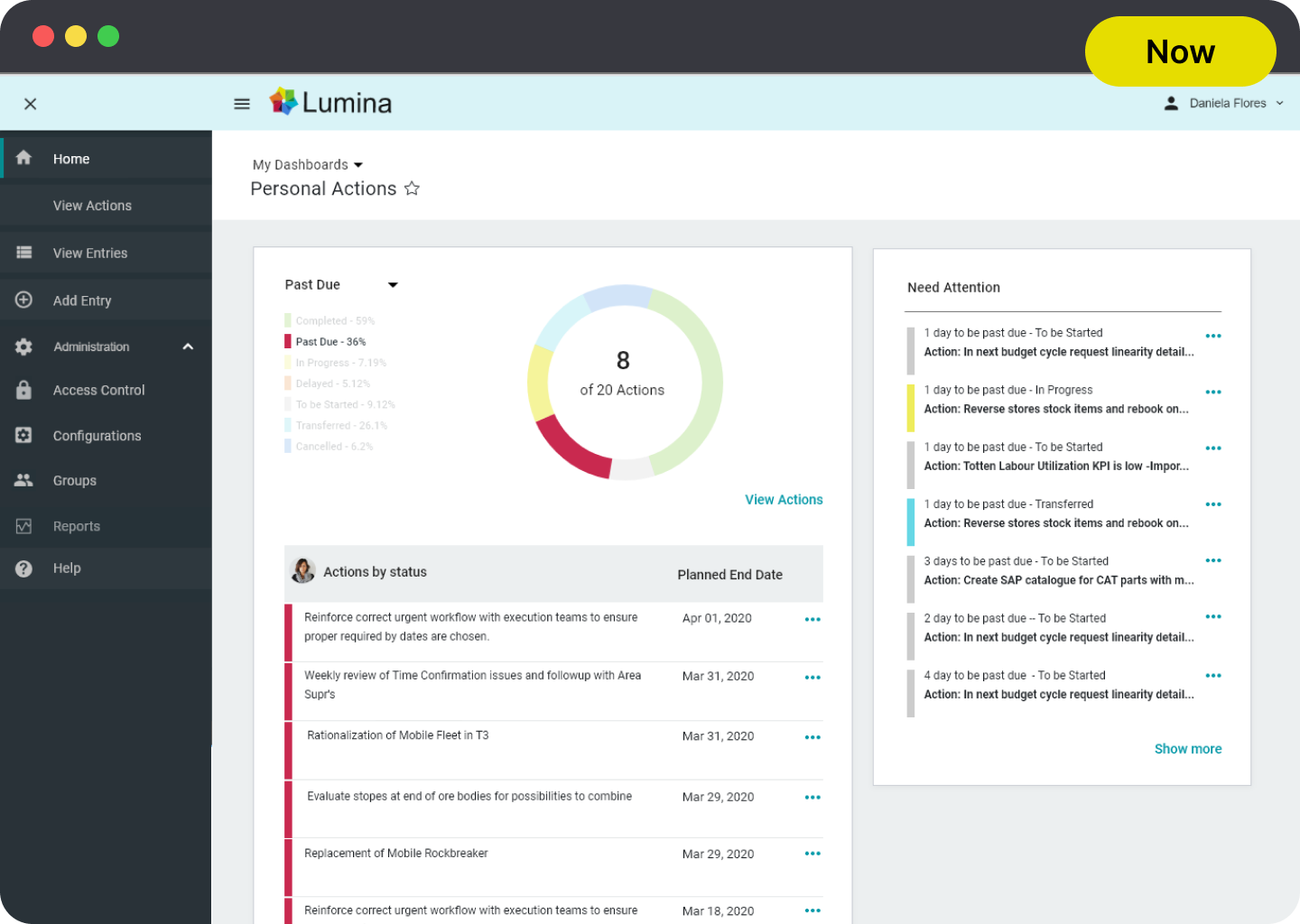
Task: Open the Totten Labour Utilization KPI action
Action: pyautogui.click(x=1056, y=466)
